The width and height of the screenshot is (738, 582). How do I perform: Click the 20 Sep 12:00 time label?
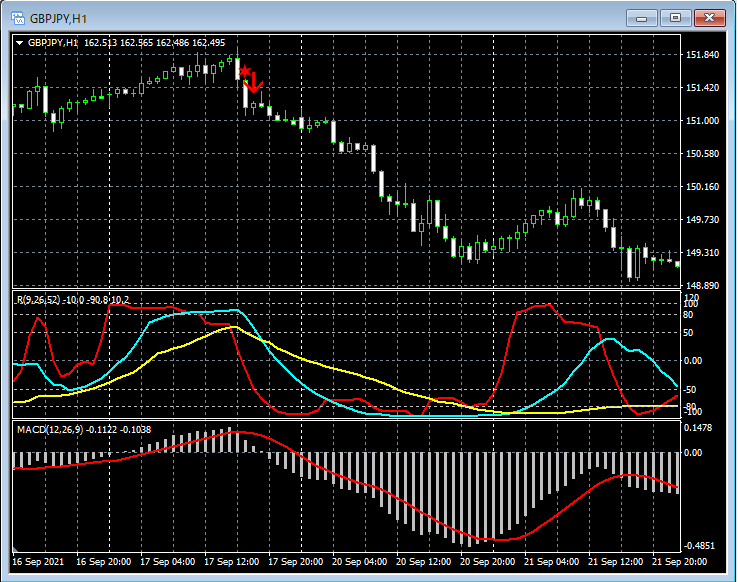coord(424,562)
